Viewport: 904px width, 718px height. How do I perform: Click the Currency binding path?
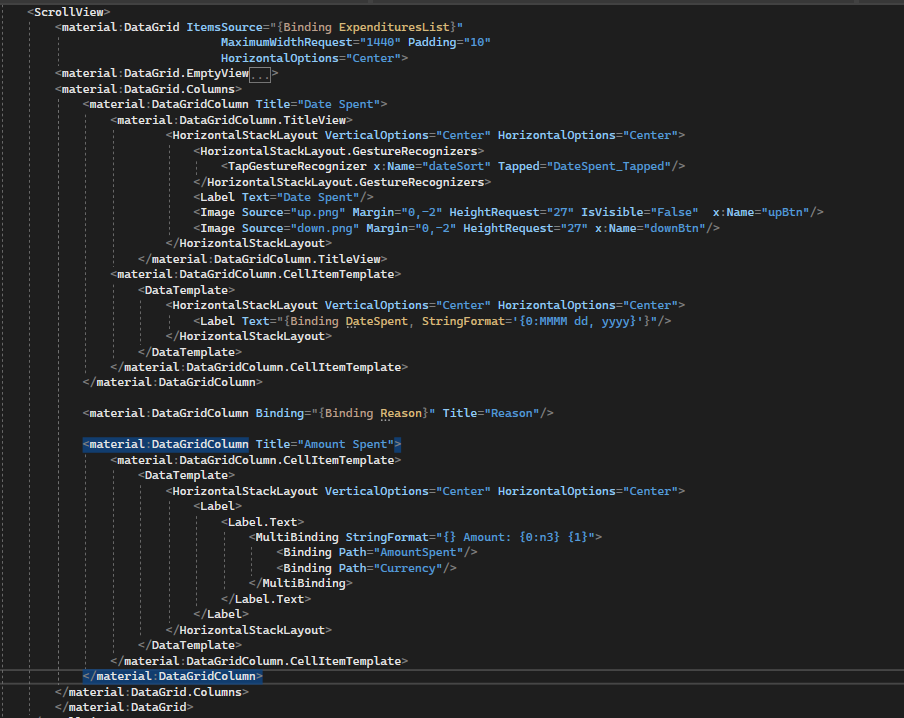pos(406,567)
